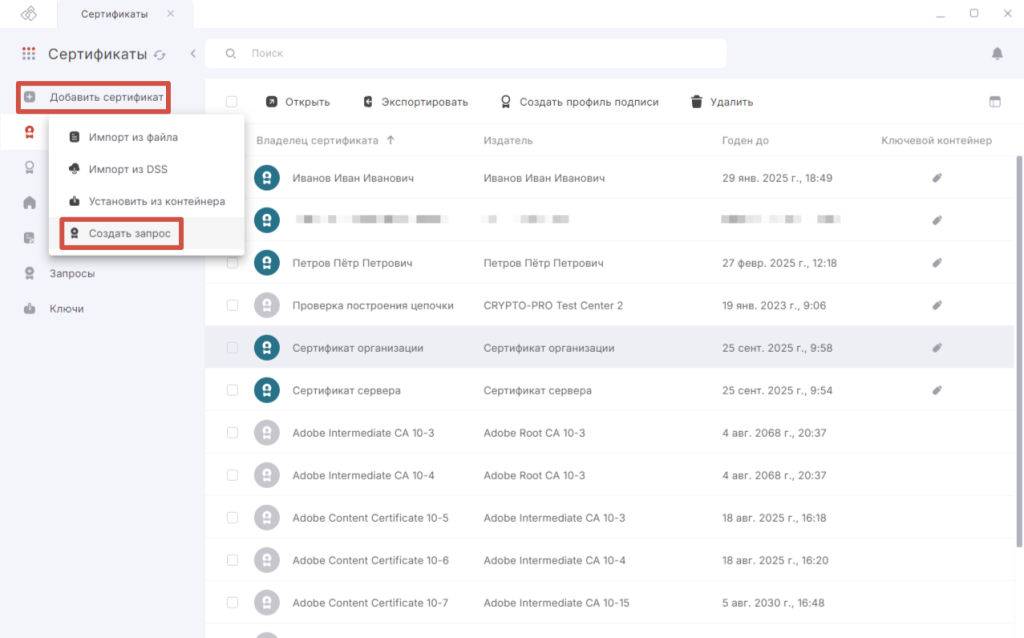The image size is (1024, 638).
Task: Check the Adobe Content Certificate 10-6 checkbox
Action: (x=232, y=560)
